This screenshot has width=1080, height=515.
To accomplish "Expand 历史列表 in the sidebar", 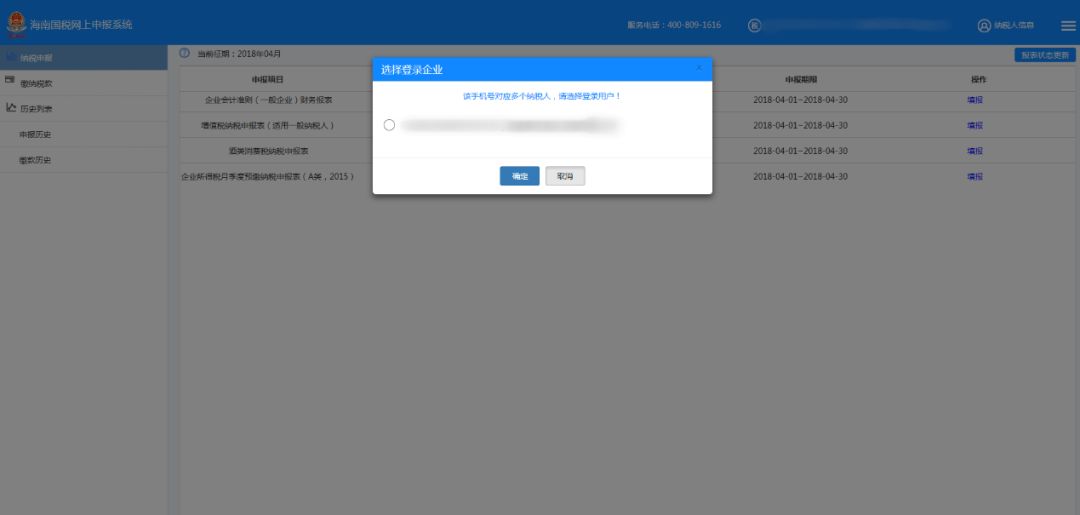I will pyautogui.click(x=83, y=109).
